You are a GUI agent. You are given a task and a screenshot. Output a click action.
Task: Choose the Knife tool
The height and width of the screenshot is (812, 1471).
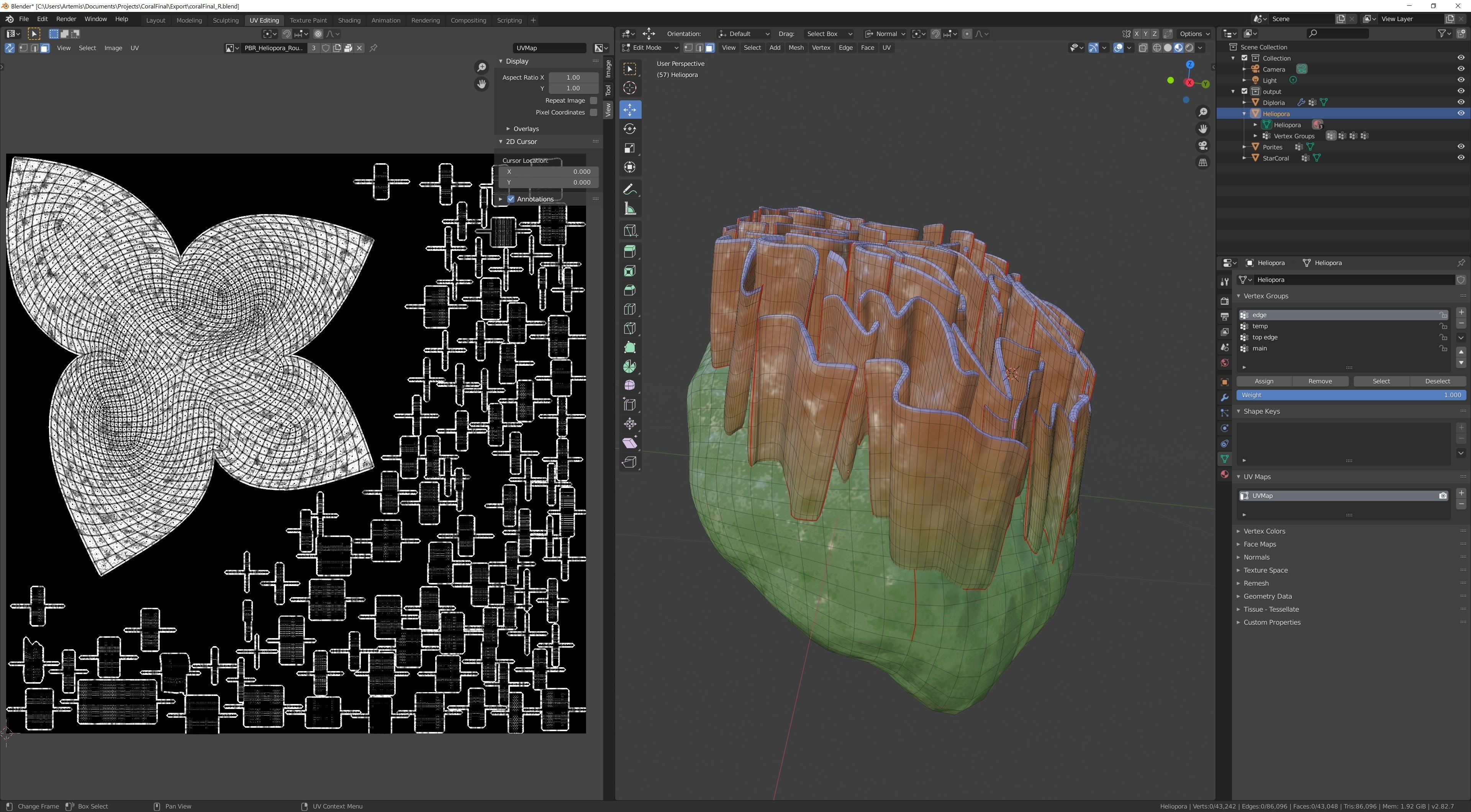coord(630,328)
